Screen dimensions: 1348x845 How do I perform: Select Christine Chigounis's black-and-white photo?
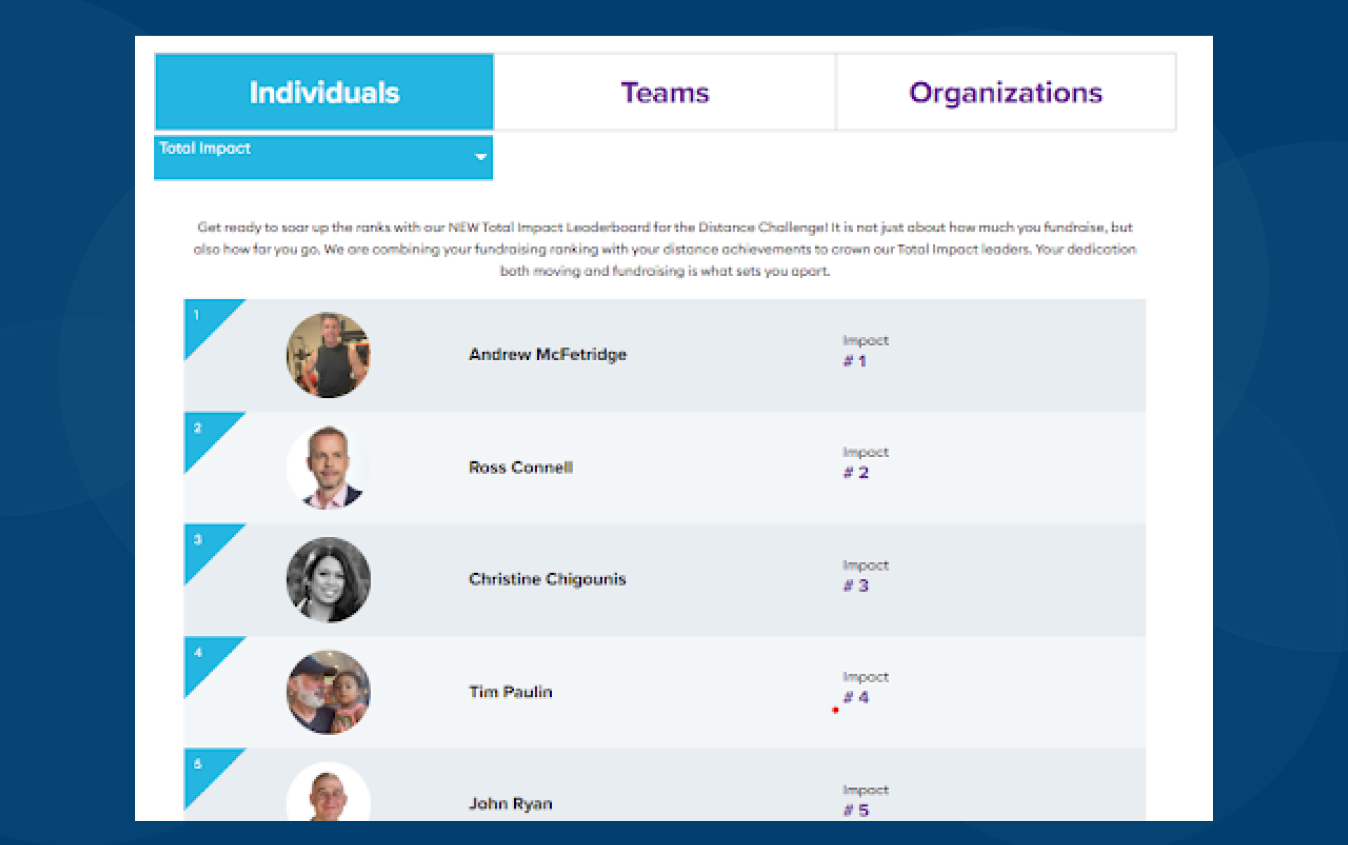(x=328, y=580)
